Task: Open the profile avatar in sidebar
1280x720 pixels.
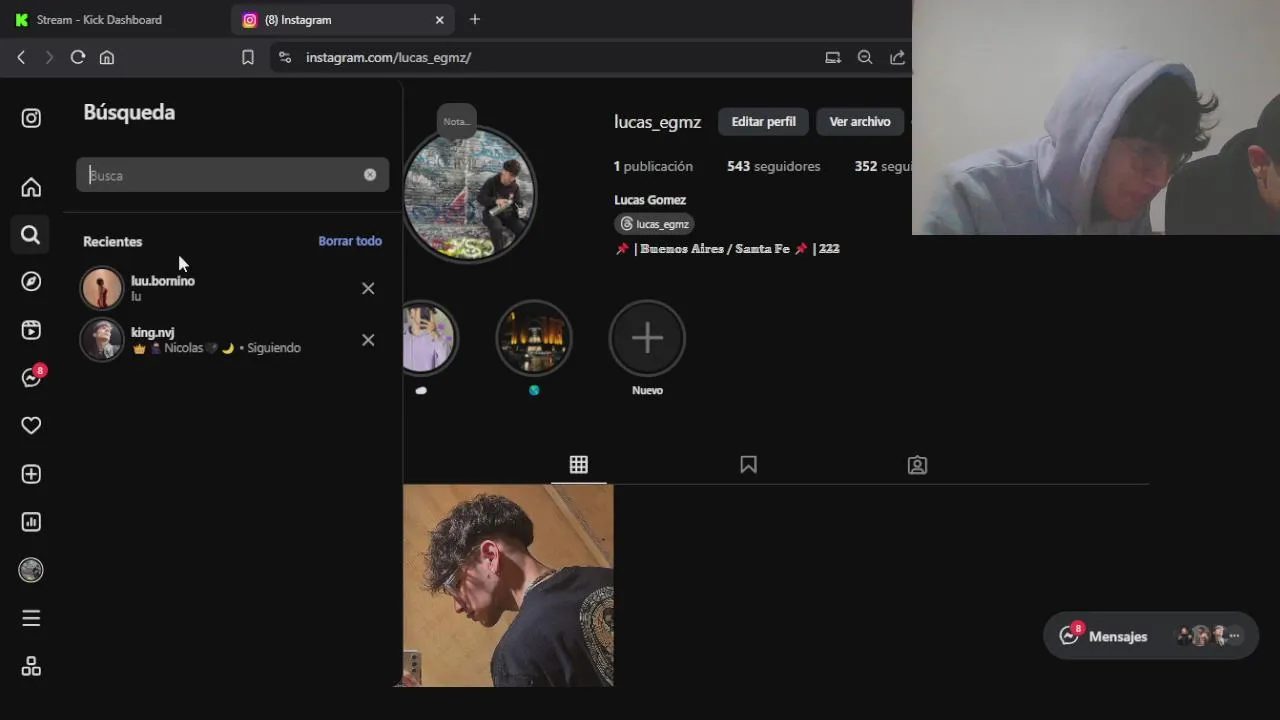Action: coord(31,570)
